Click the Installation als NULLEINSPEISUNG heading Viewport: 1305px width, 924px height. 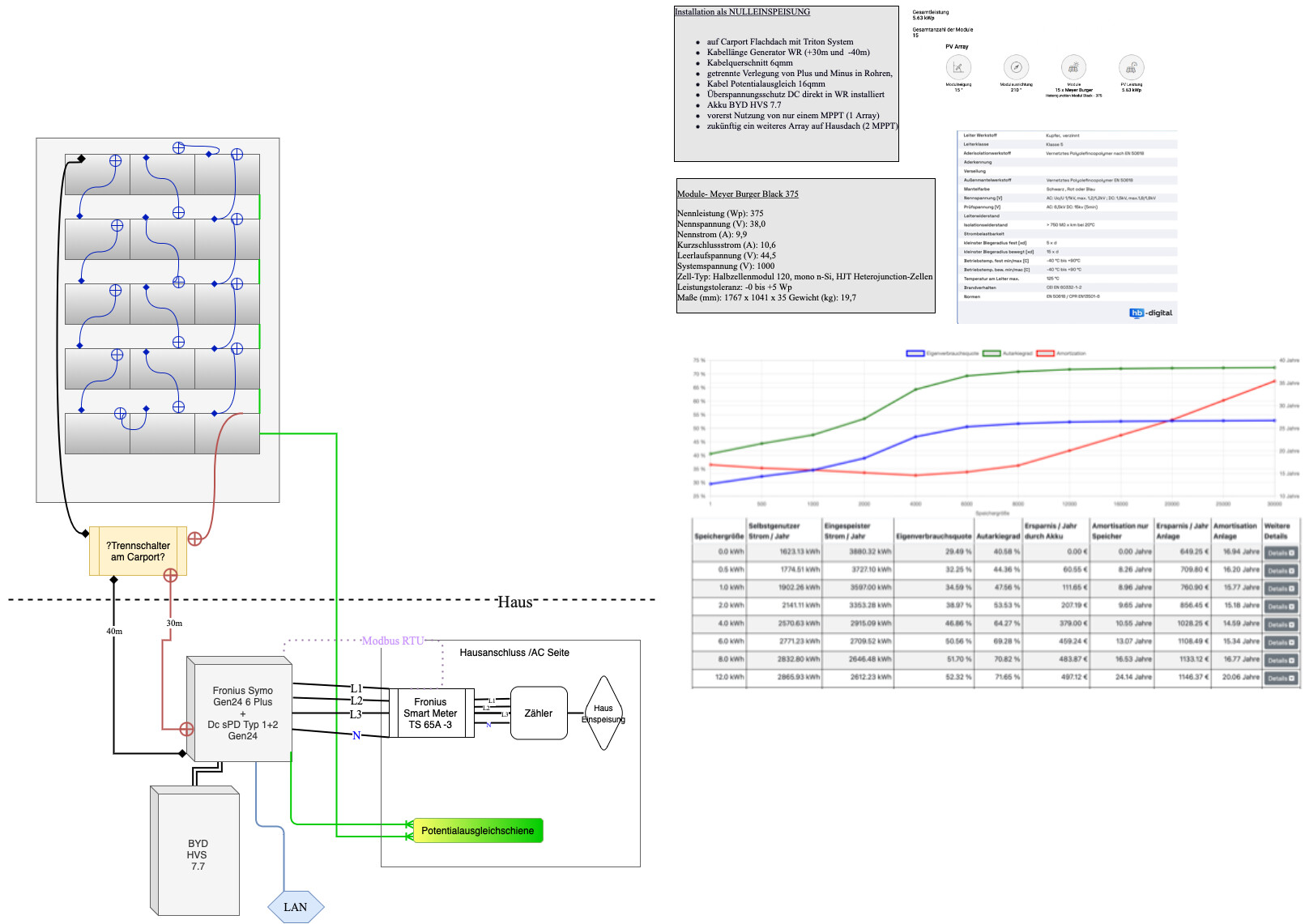742,11
